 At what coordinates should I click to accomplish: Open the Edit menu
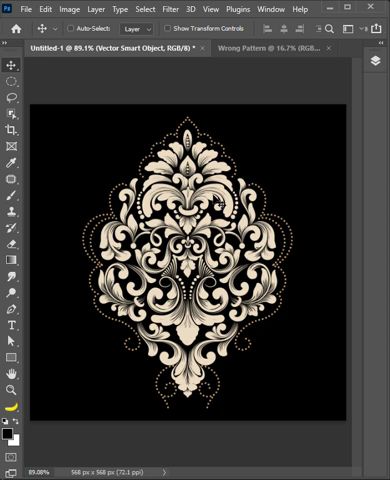point(46,9)
